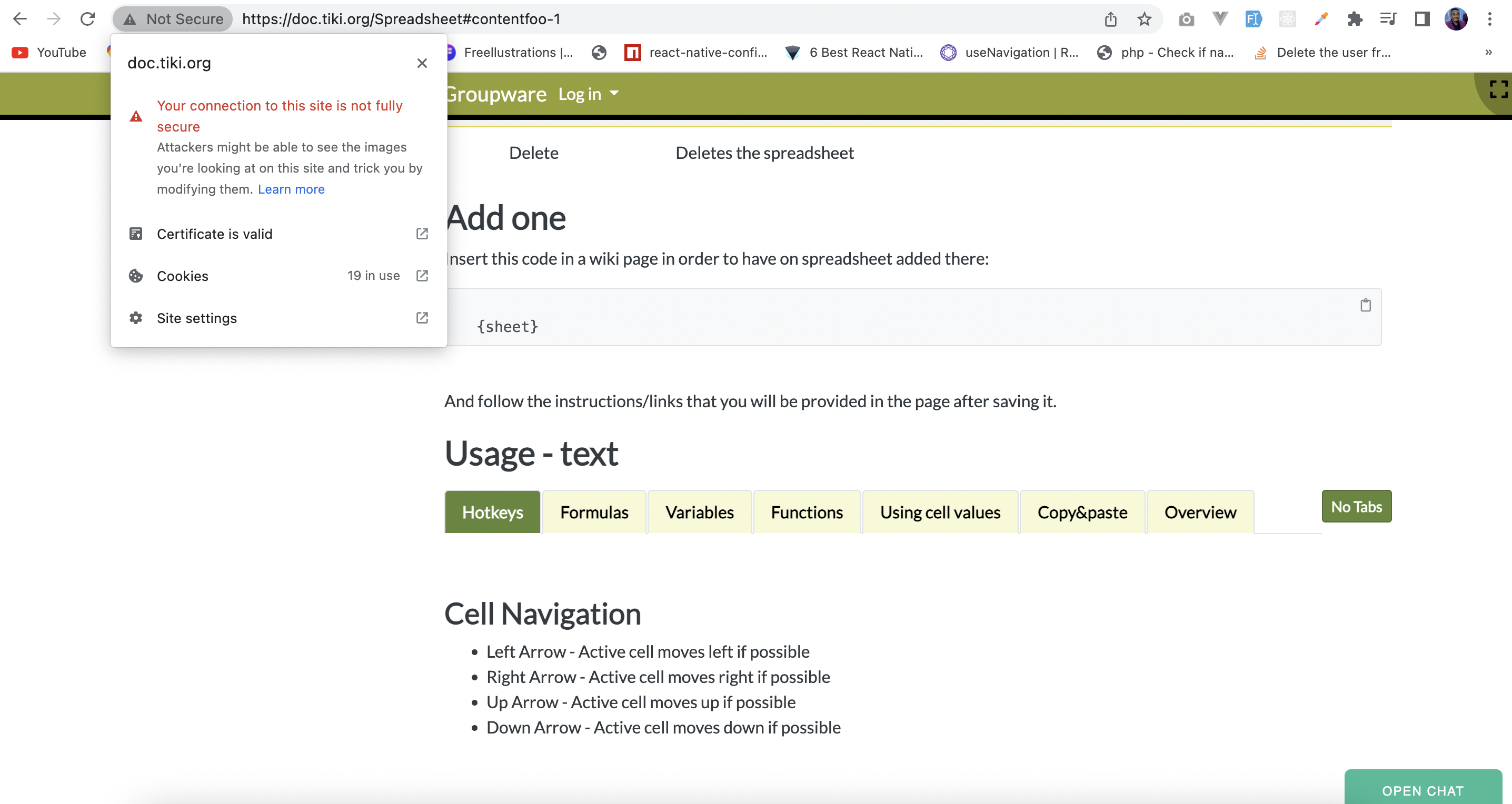Switch to the Formulas tab
The width and height of the screenshot is (1512, 804).
(x=594, y=512)
